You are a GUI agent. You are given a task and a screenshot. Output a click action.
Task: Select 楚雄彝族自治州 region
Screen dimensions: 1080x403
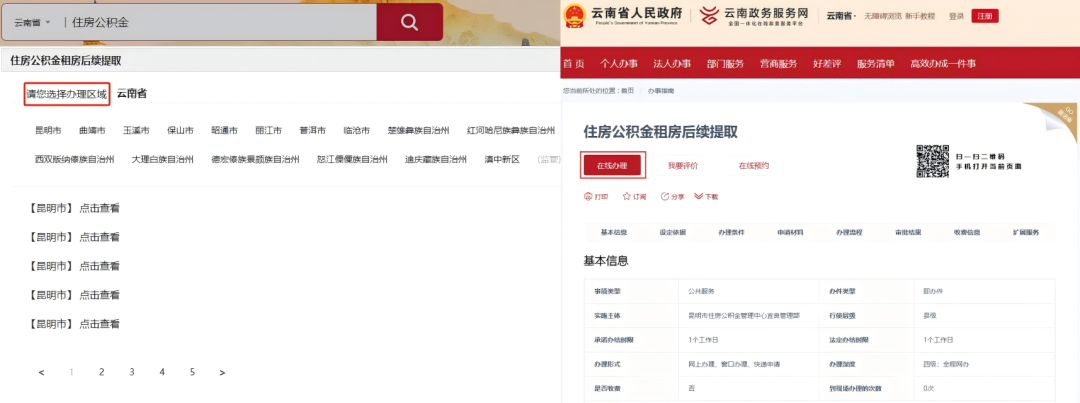click(419, 130)
